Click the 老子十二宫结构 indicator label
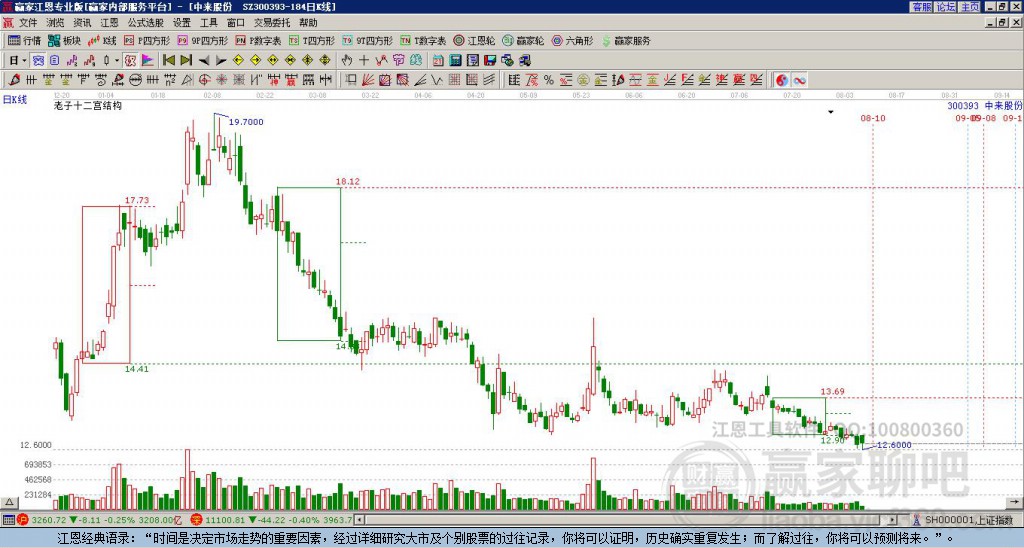Image resolution: width=1024 pixels, height=548 pixels. pyautogui.click(x=88, y=105)
